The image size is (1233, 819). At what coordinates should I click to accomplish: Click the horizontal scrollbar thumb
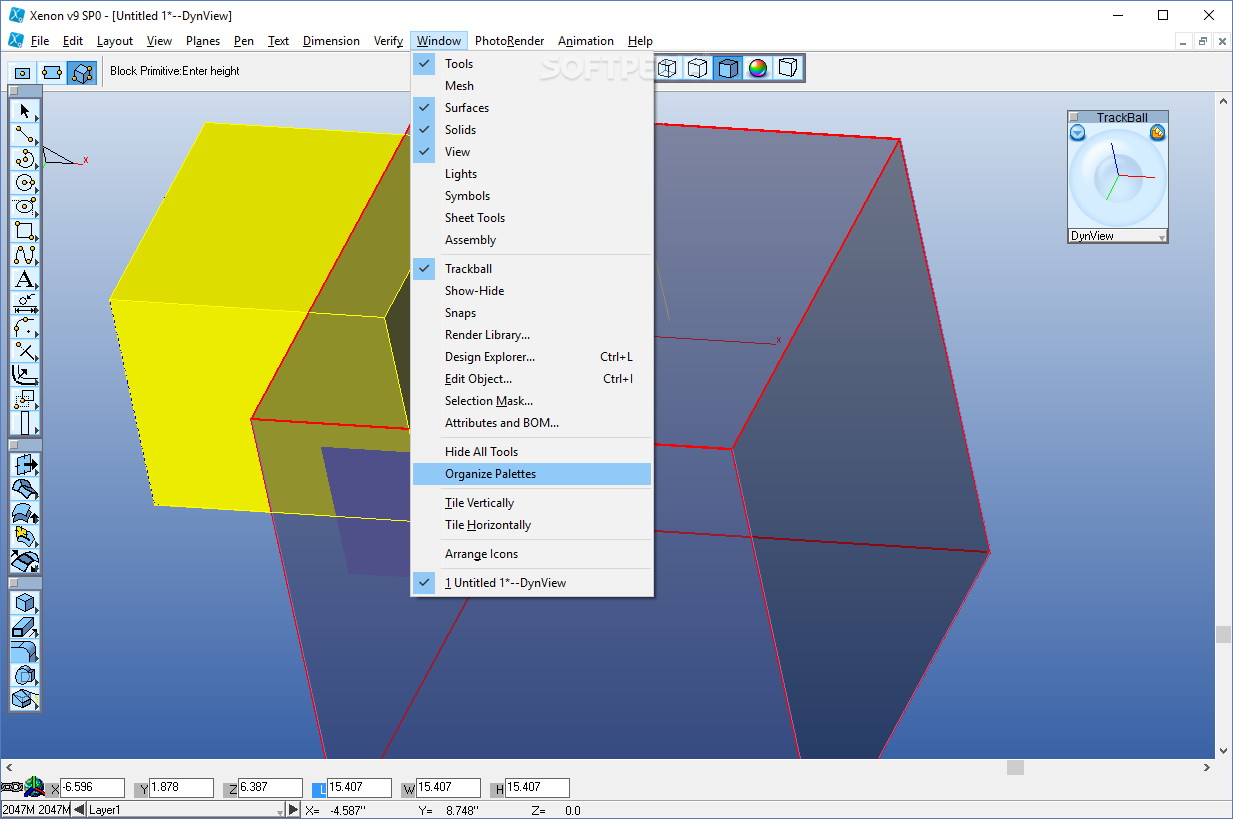[1015, 767]
